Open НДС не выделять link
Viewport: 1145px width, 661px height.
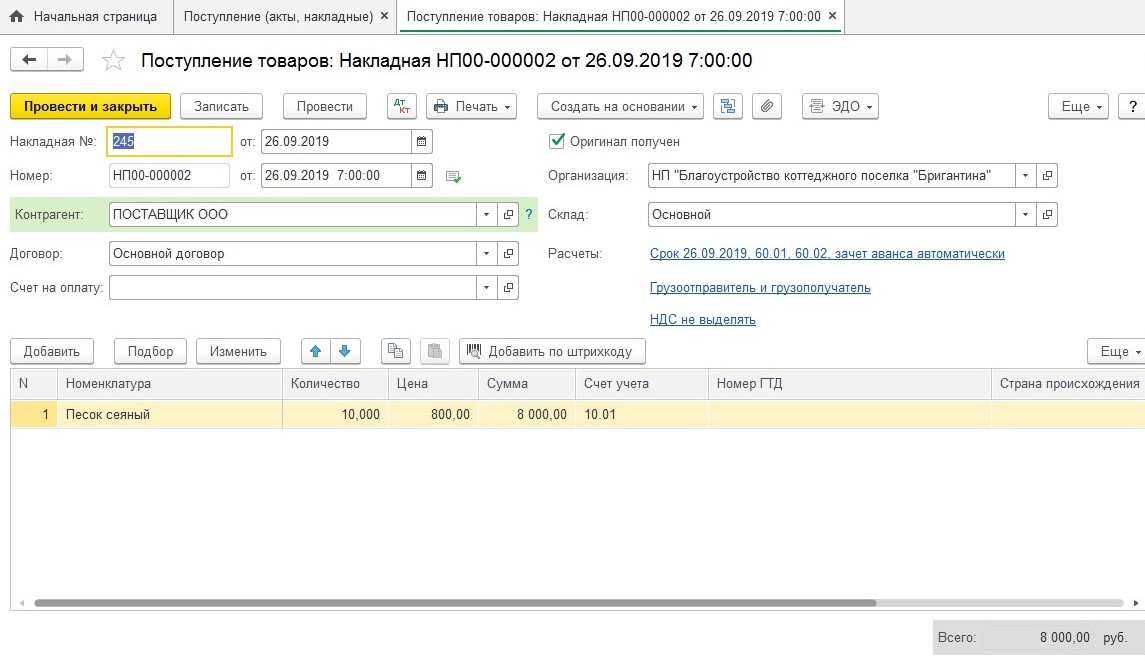point(702,320)
